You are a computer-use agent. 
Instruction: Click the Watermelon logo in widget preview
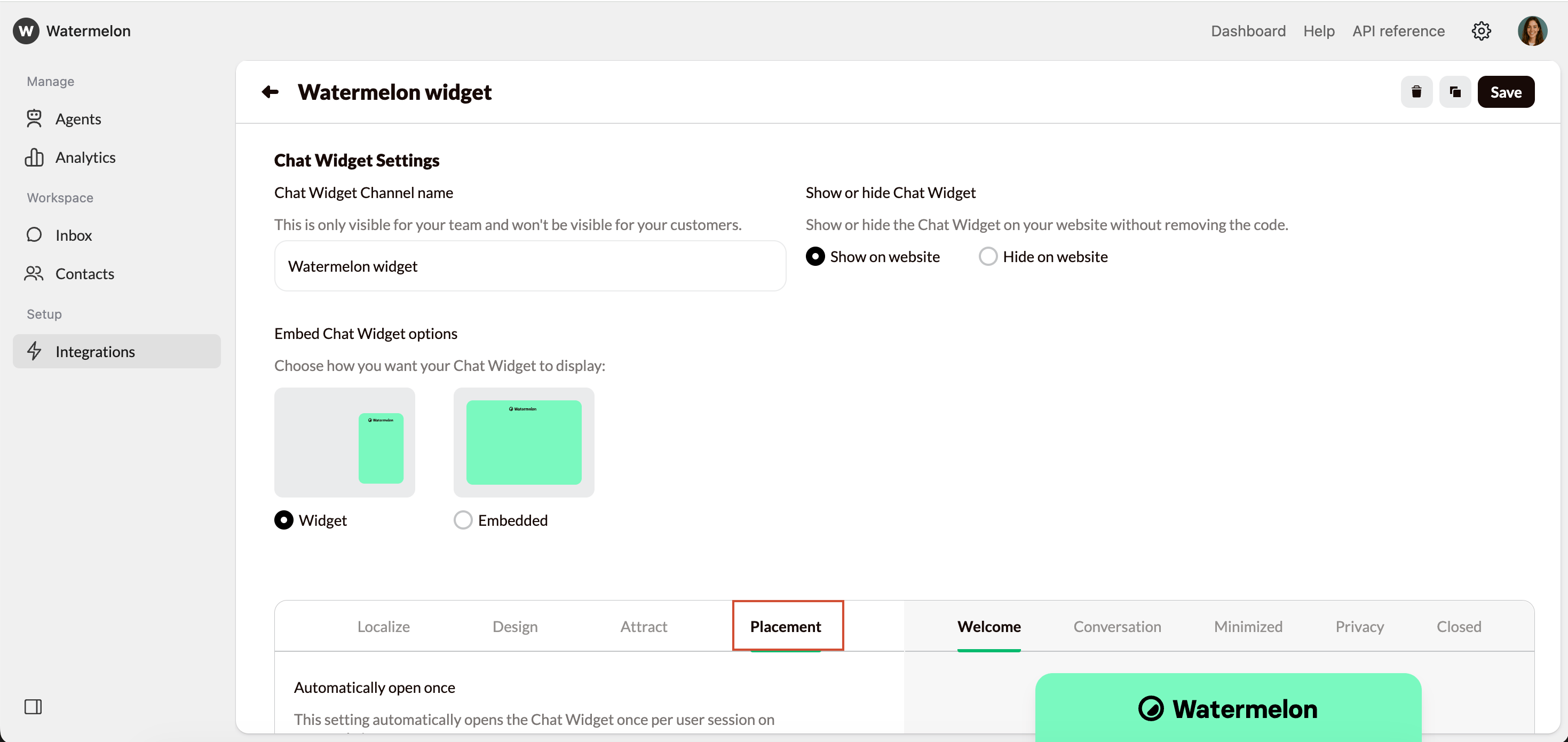1228,709
